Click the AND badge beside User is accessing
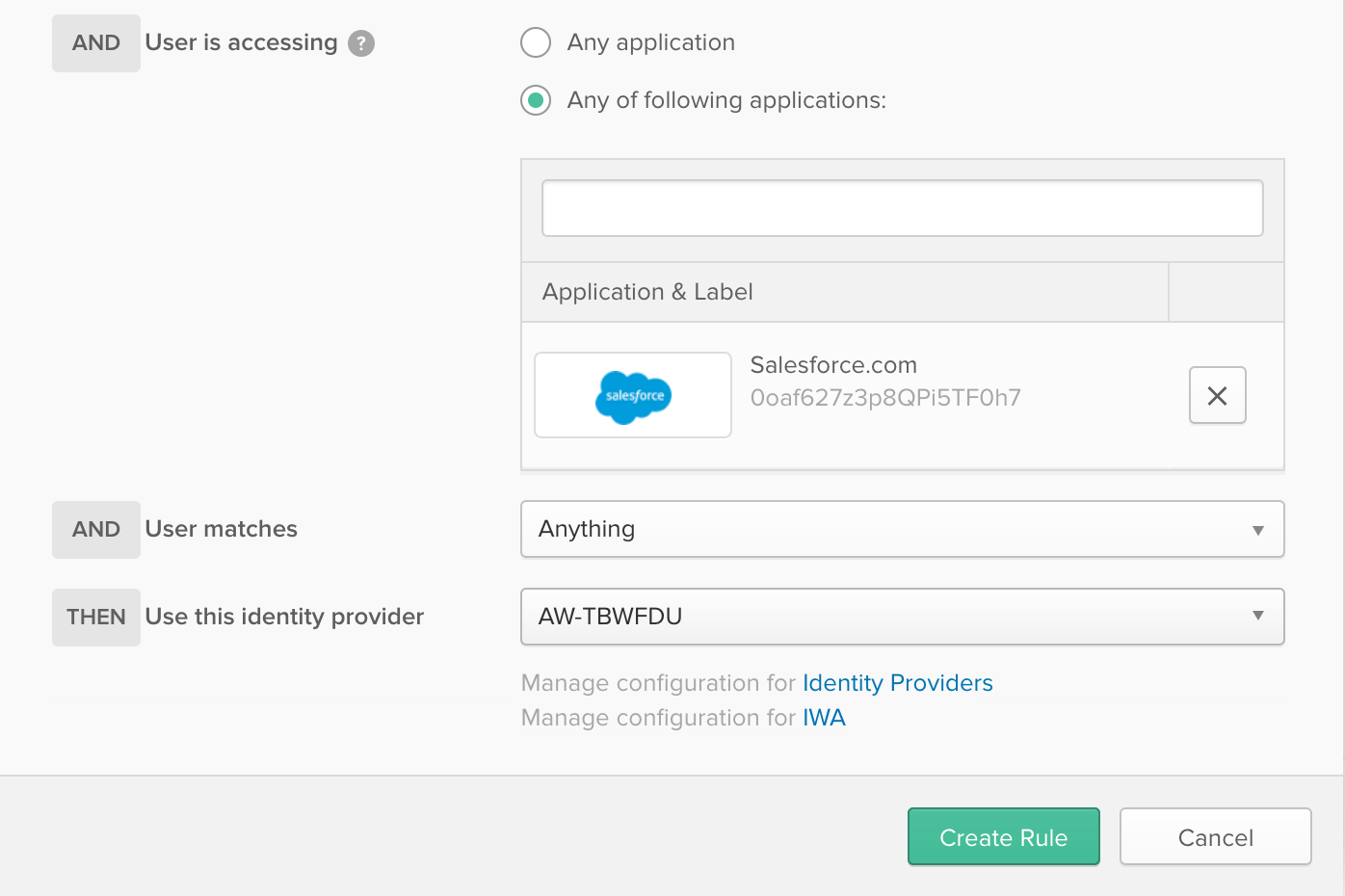Viewport: 1345px width, 896px height. coord(96,43)
